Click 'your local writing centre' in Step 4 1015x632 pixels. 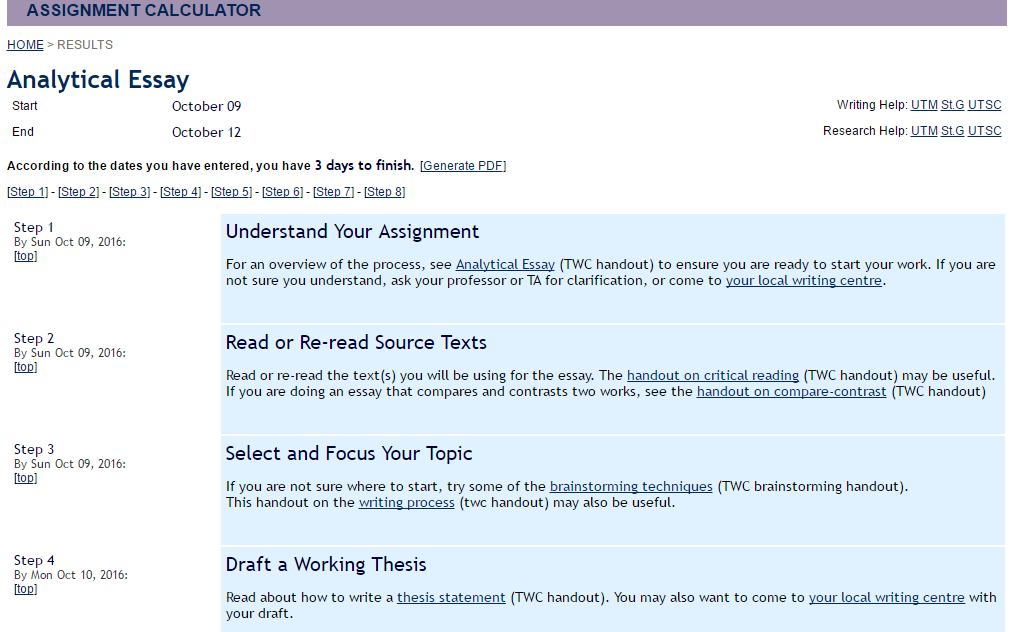(886, 598)
